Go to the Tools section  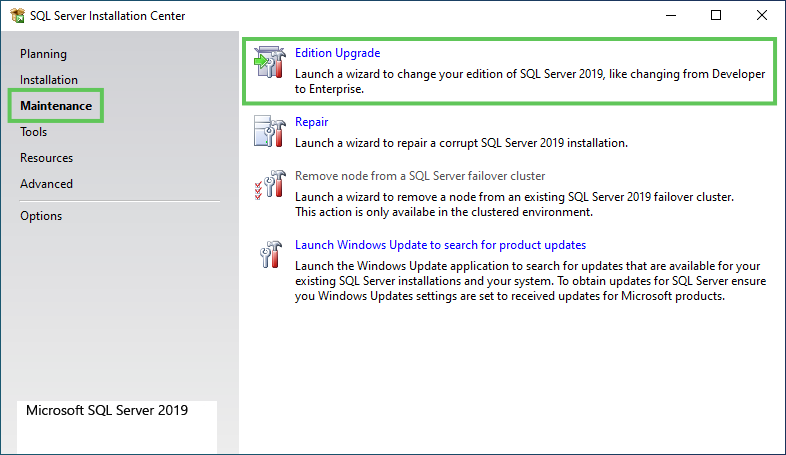34,132
